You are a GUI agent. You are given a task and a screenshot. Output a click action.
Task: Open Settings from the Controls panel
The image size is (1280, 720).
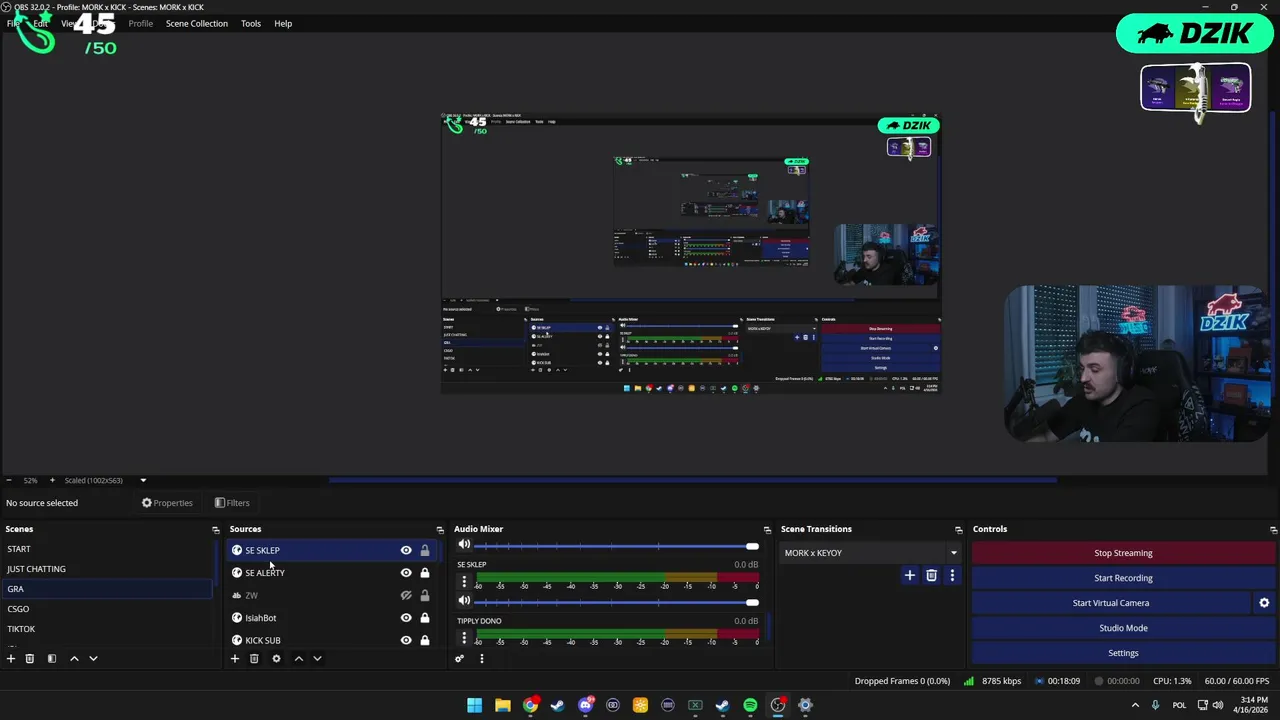click(1123, 653)
